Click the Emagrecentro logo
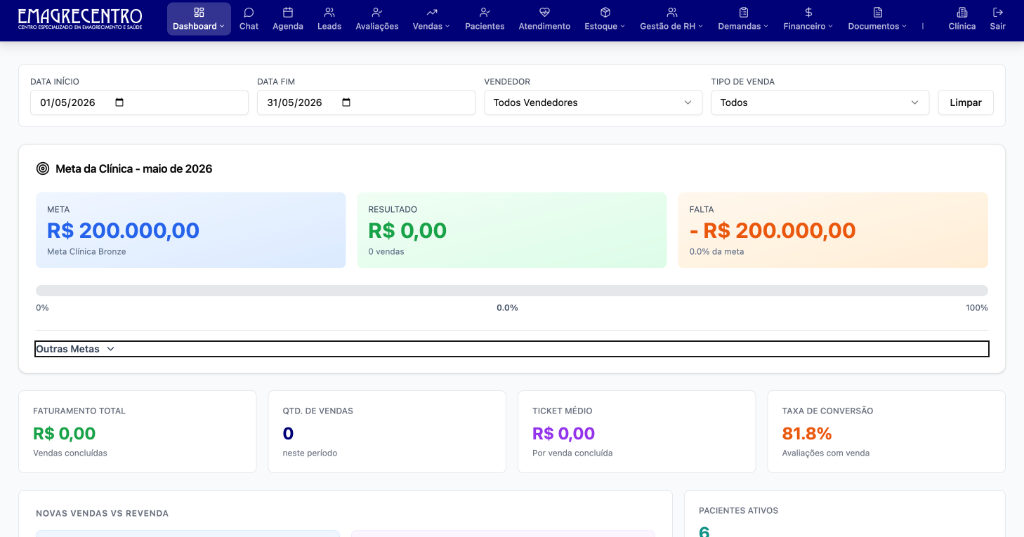Screen dimensions: 1024x537 coord(80,18)
